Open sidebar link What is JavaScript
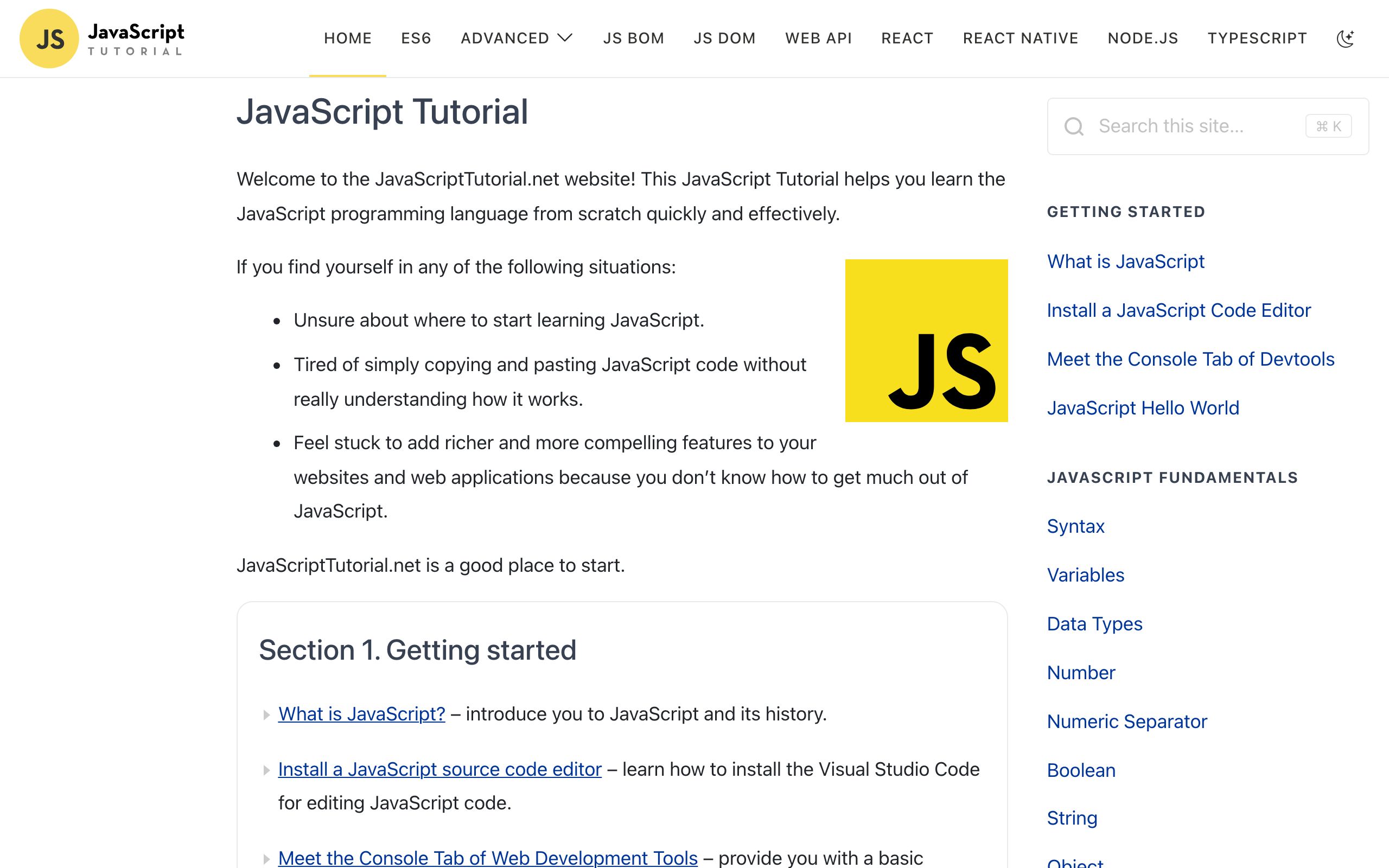Screen dimensions: 1389x868 click(1125, 262)
